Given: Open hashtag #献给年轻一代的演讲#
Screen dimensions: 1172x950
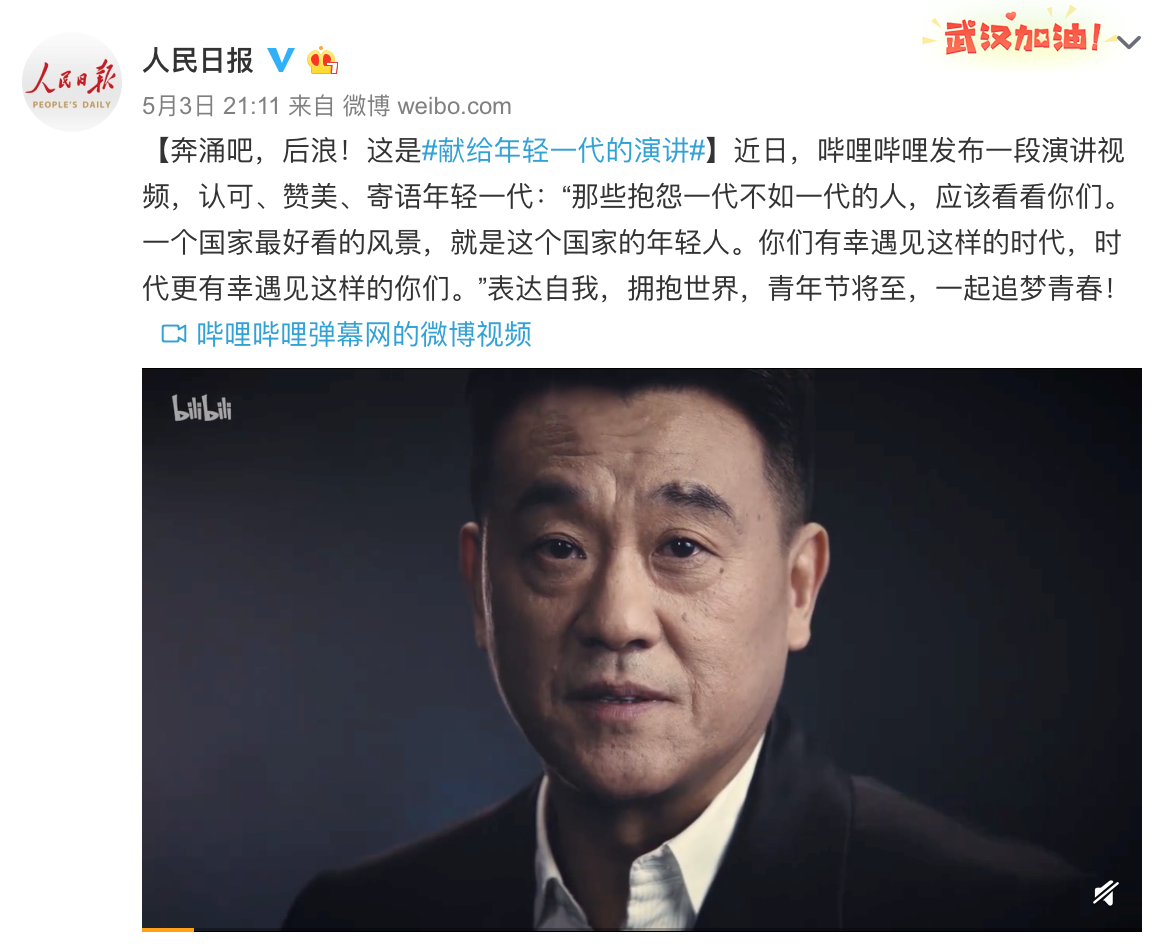Looking at the screenshot, I should [x=564, y=151].
